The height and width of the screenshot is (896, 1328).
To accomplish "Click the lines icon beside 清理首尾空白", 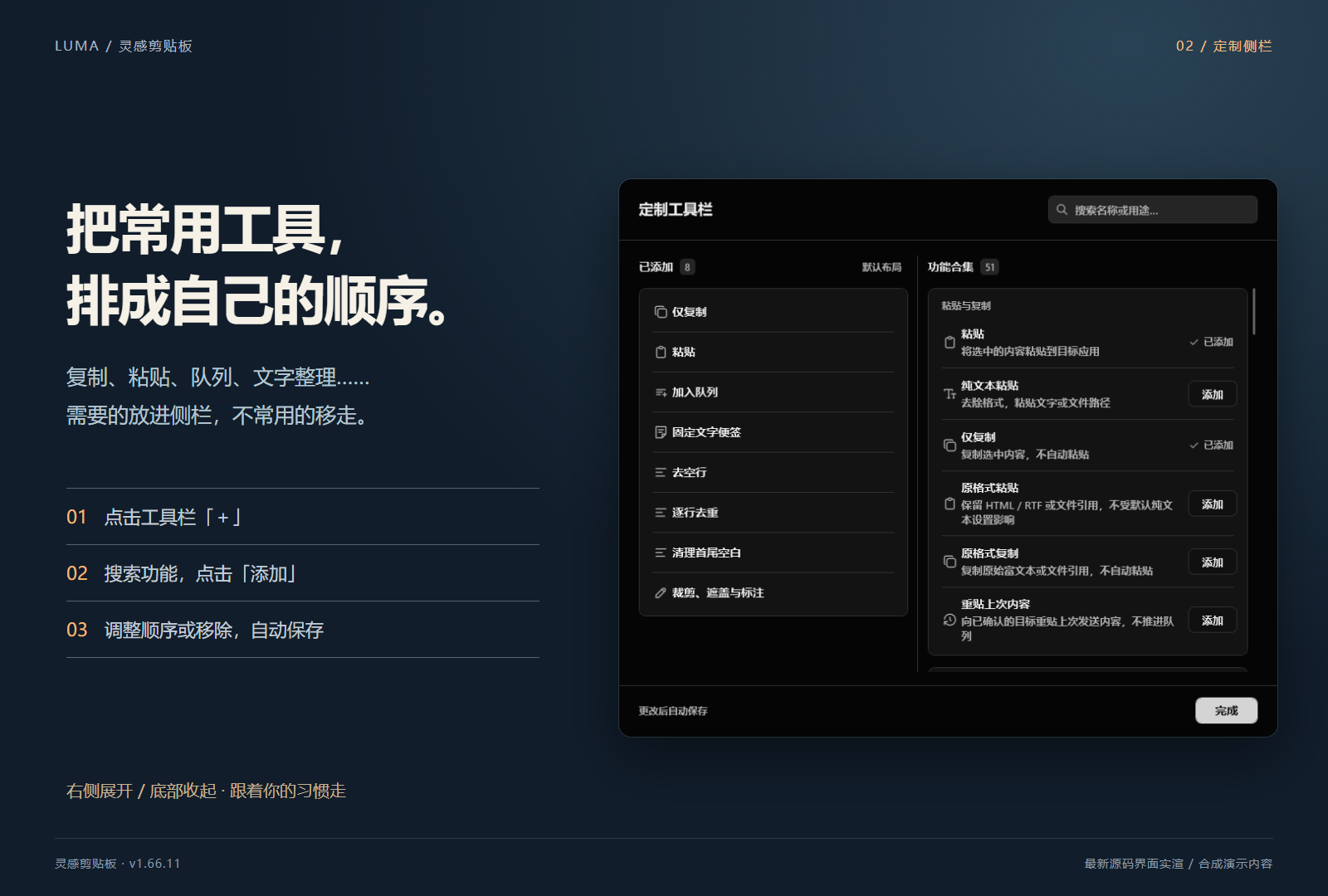I will point(661,553).
